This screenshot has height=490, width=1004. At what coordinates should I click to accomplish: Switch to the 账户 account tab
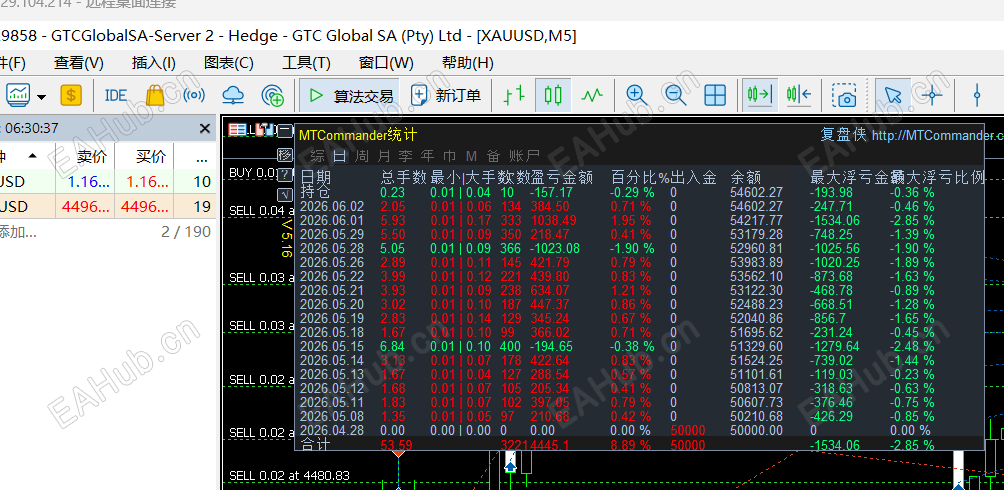click(x=524, y=156)
